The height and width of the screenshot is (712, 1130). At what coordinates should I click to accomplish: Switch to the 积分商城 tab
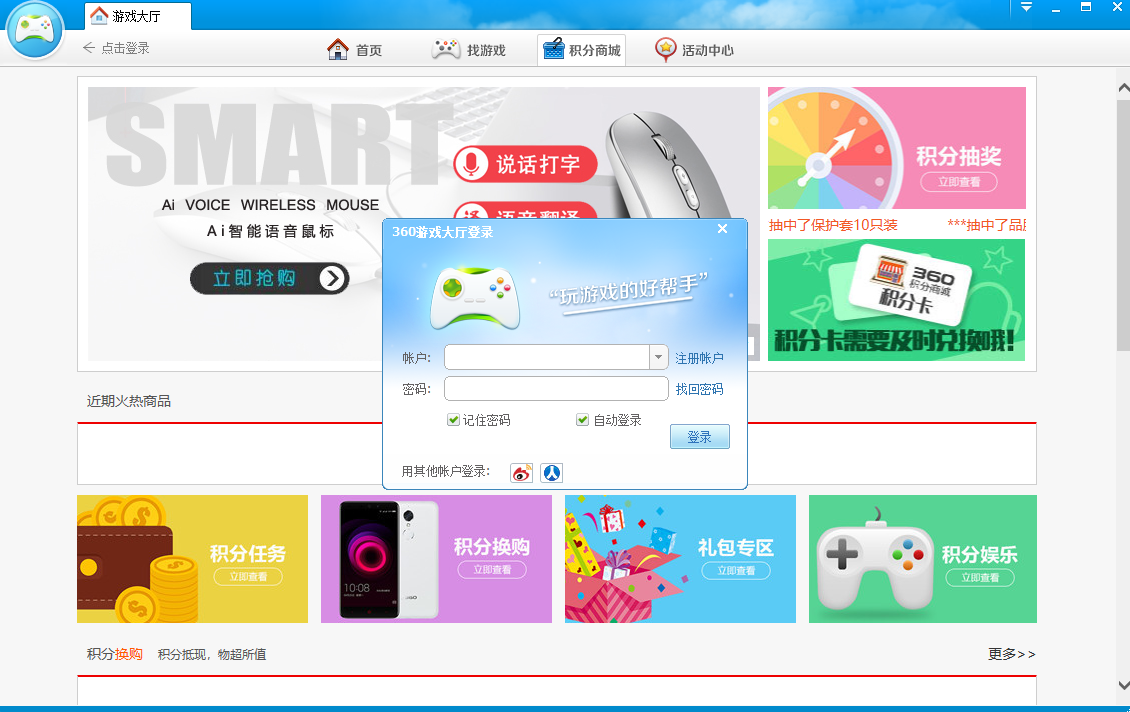coord(582,50)
